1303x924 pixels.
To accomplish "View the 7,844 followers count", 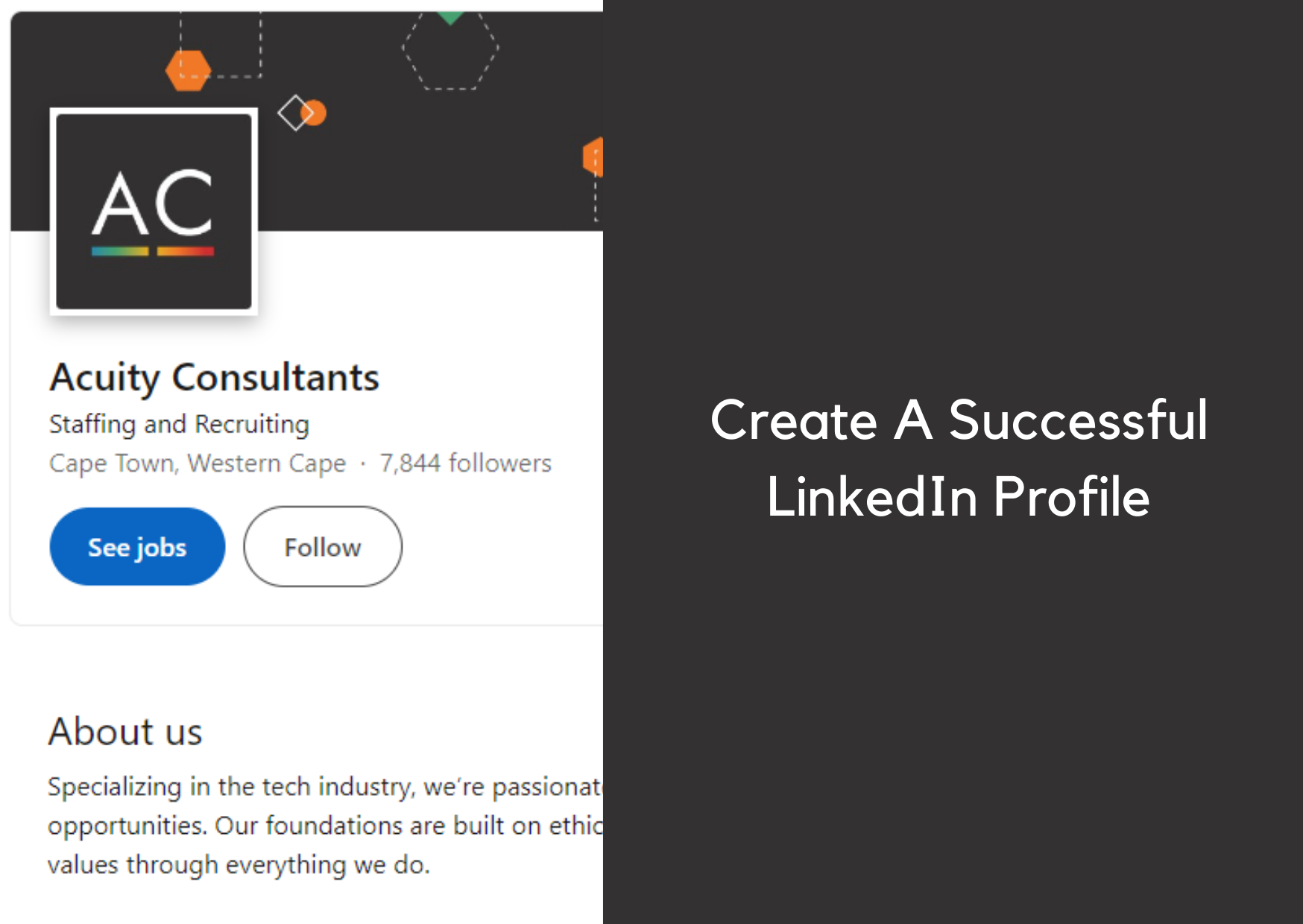I will pyautogui.click(x=466, y=463).
